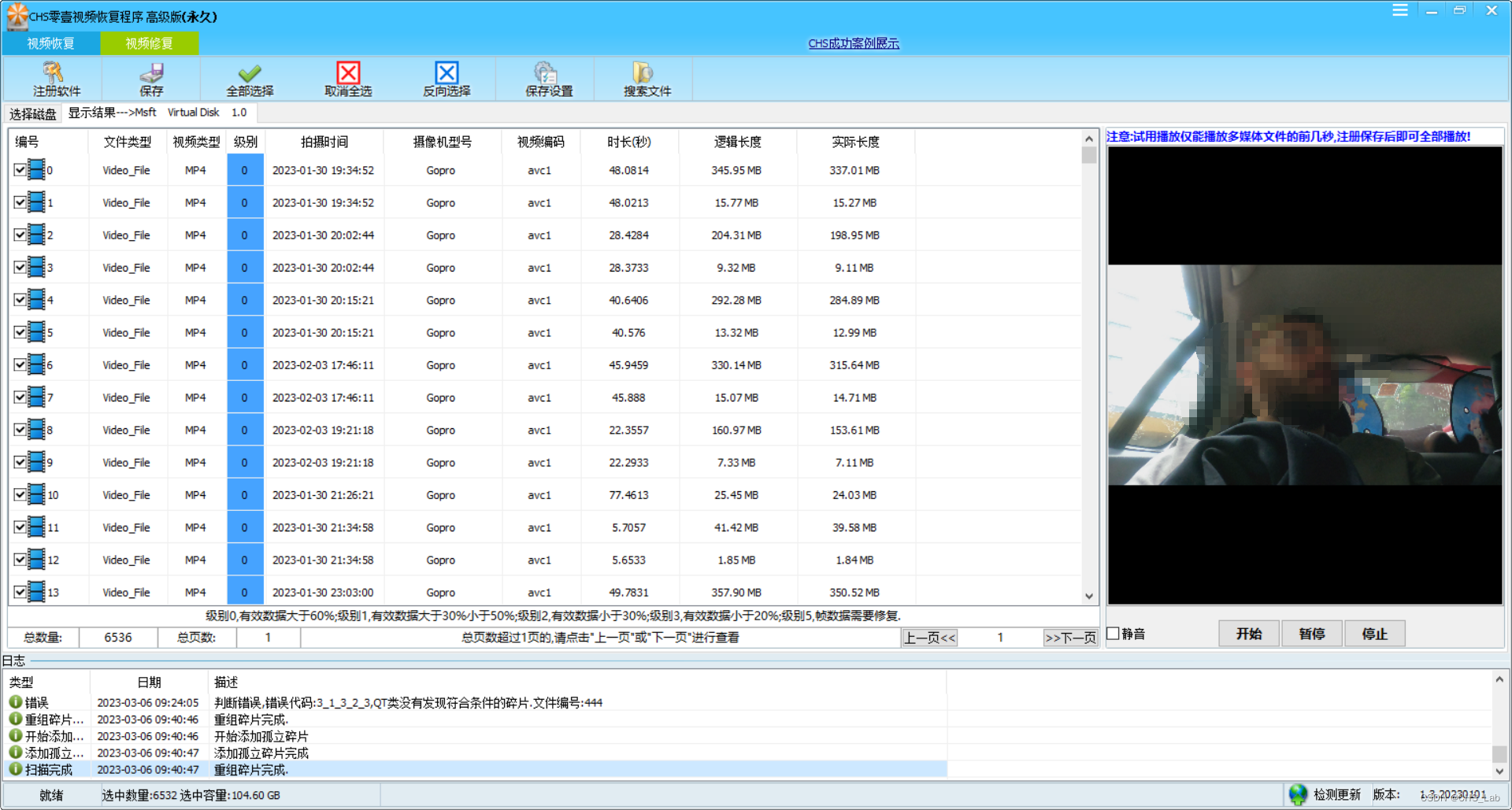Screen dimensions: 1512x810
Task: Uncheck the checkbox for file row 7
Action: (x=20, y=398)
